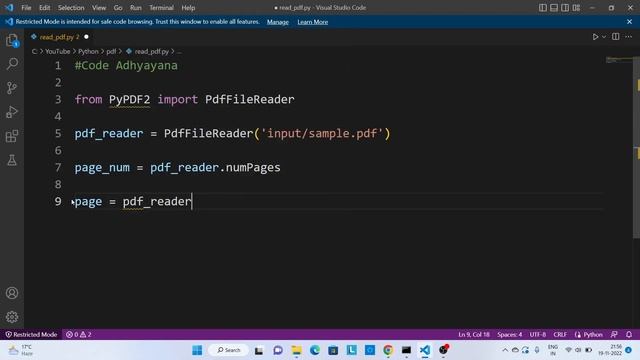Show hidden system tray icons chevron
Screen dimensions: 640x360
505,350
